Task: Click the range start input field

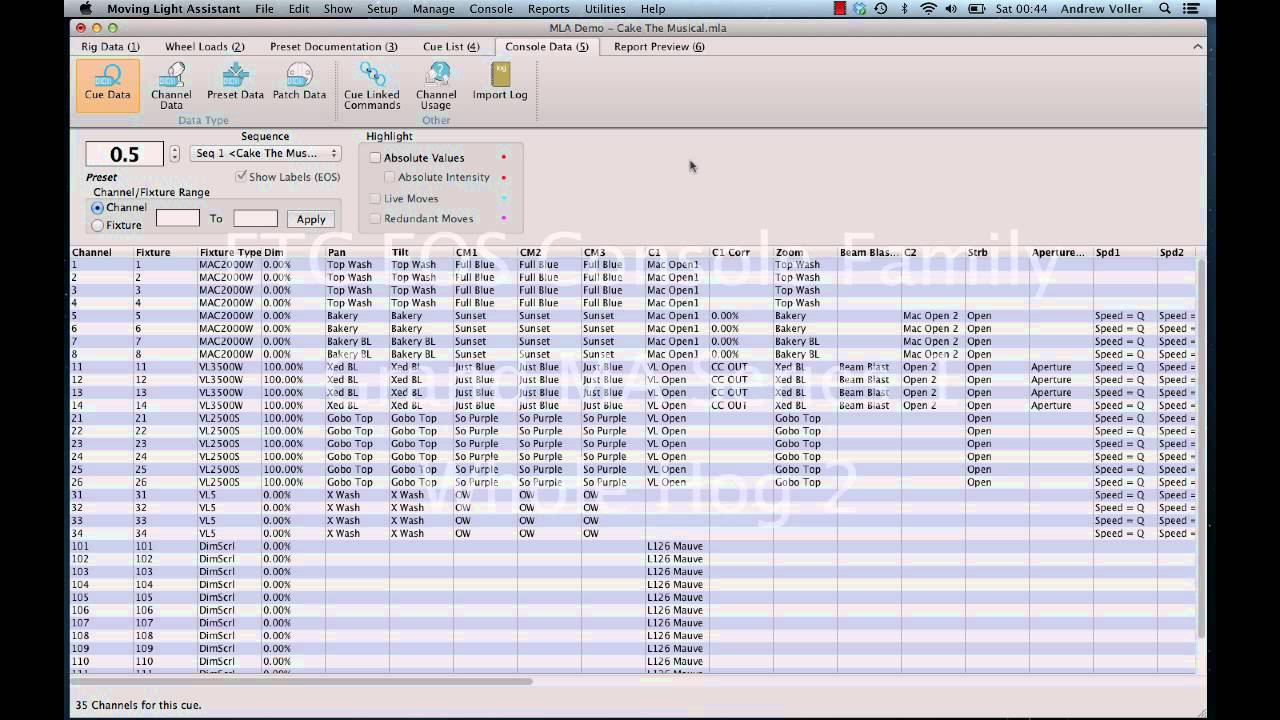Action: [178, 218]
